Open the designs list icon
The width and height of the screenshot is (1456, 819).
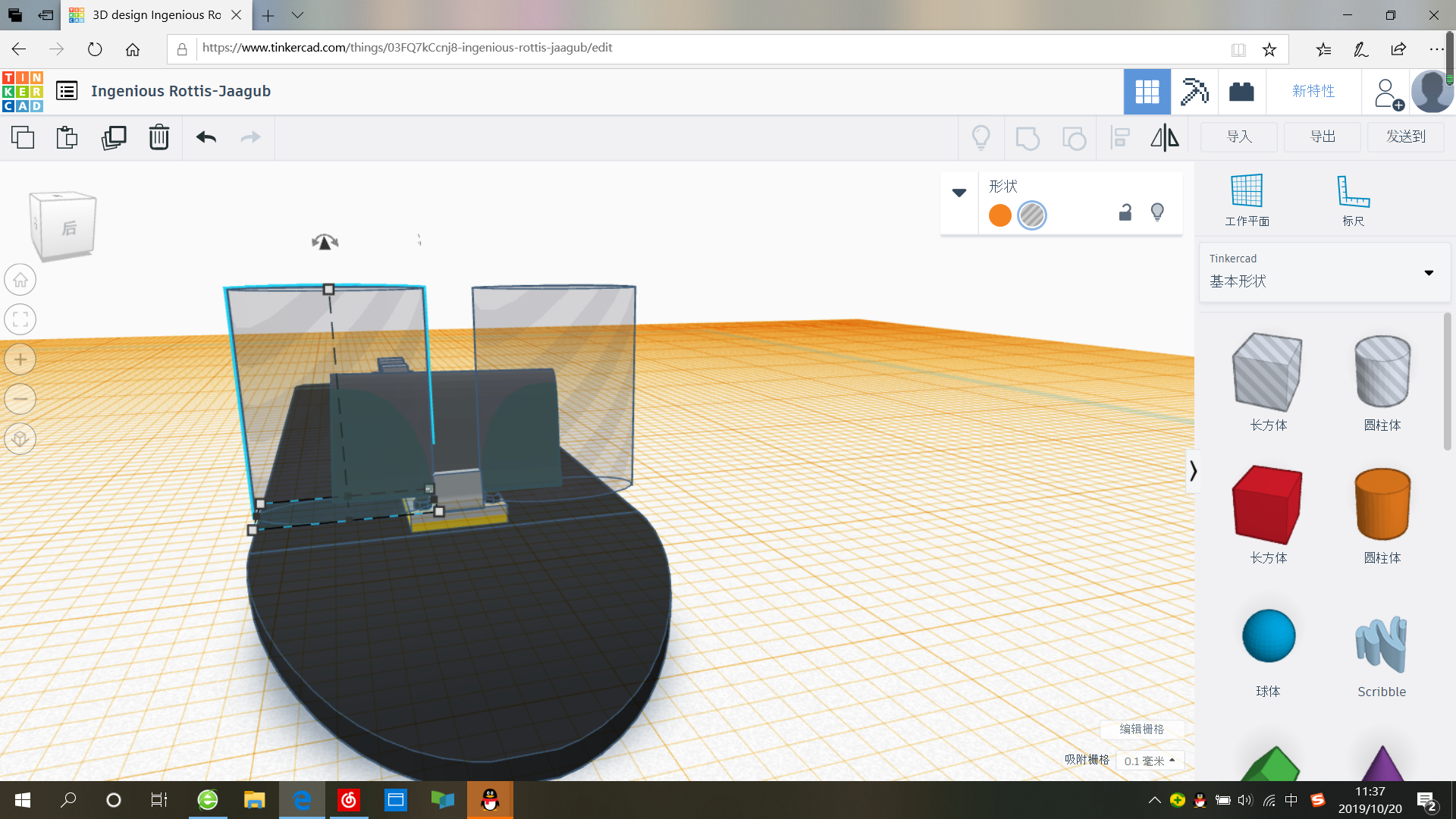67,91
